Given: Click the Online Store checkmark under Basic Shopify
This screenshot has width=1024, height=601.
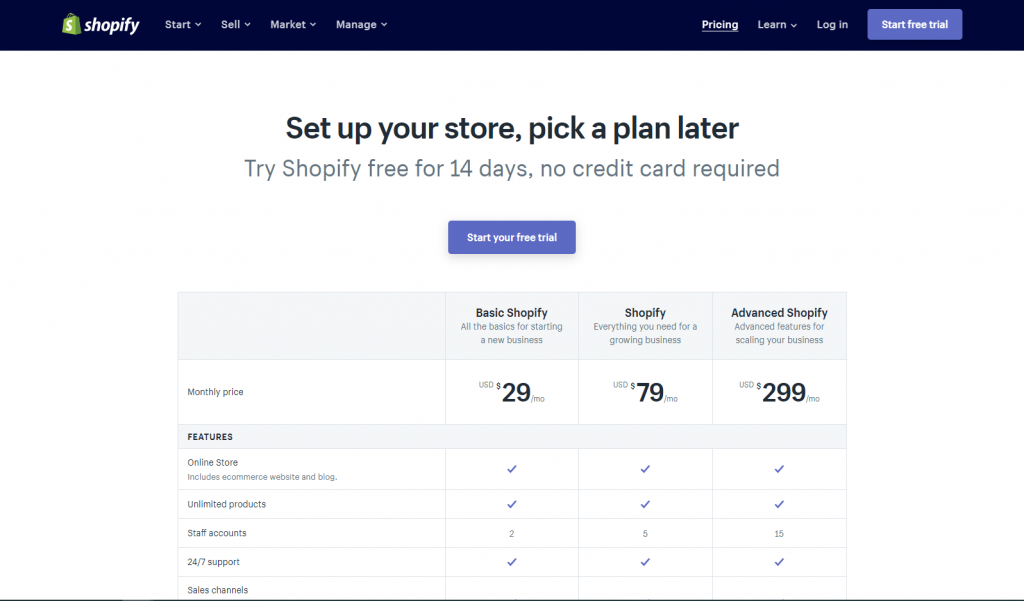Looking at the screenshot, I should [512, 469].
